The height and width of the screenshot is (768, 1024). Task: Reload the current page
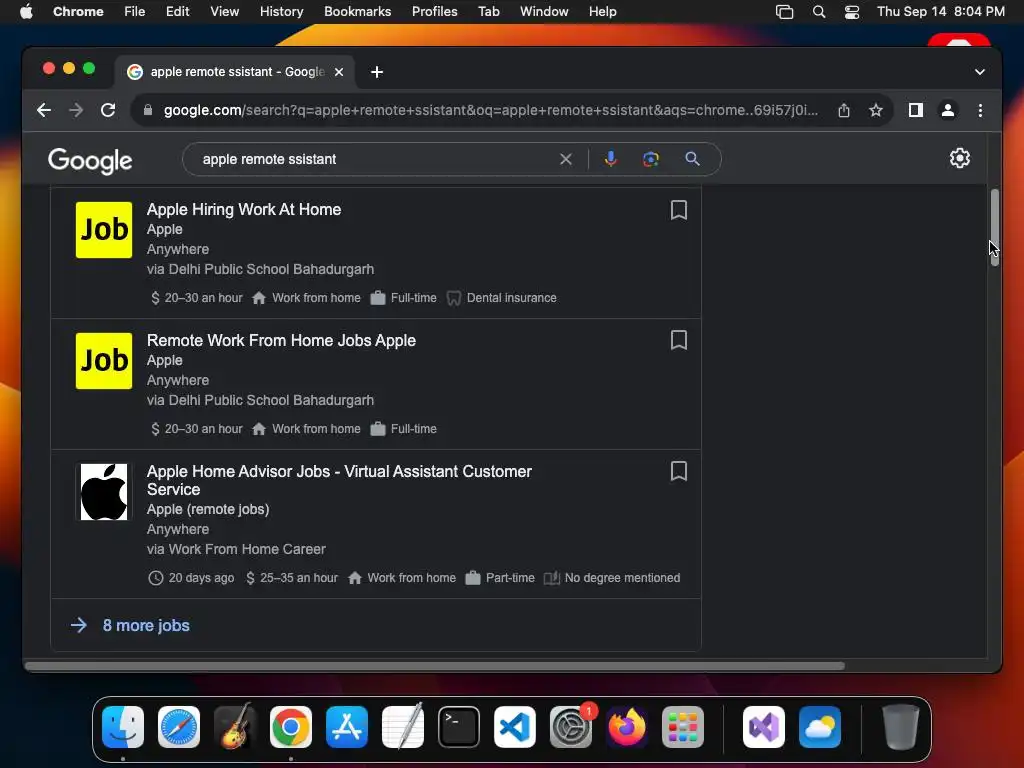point(108,110)
